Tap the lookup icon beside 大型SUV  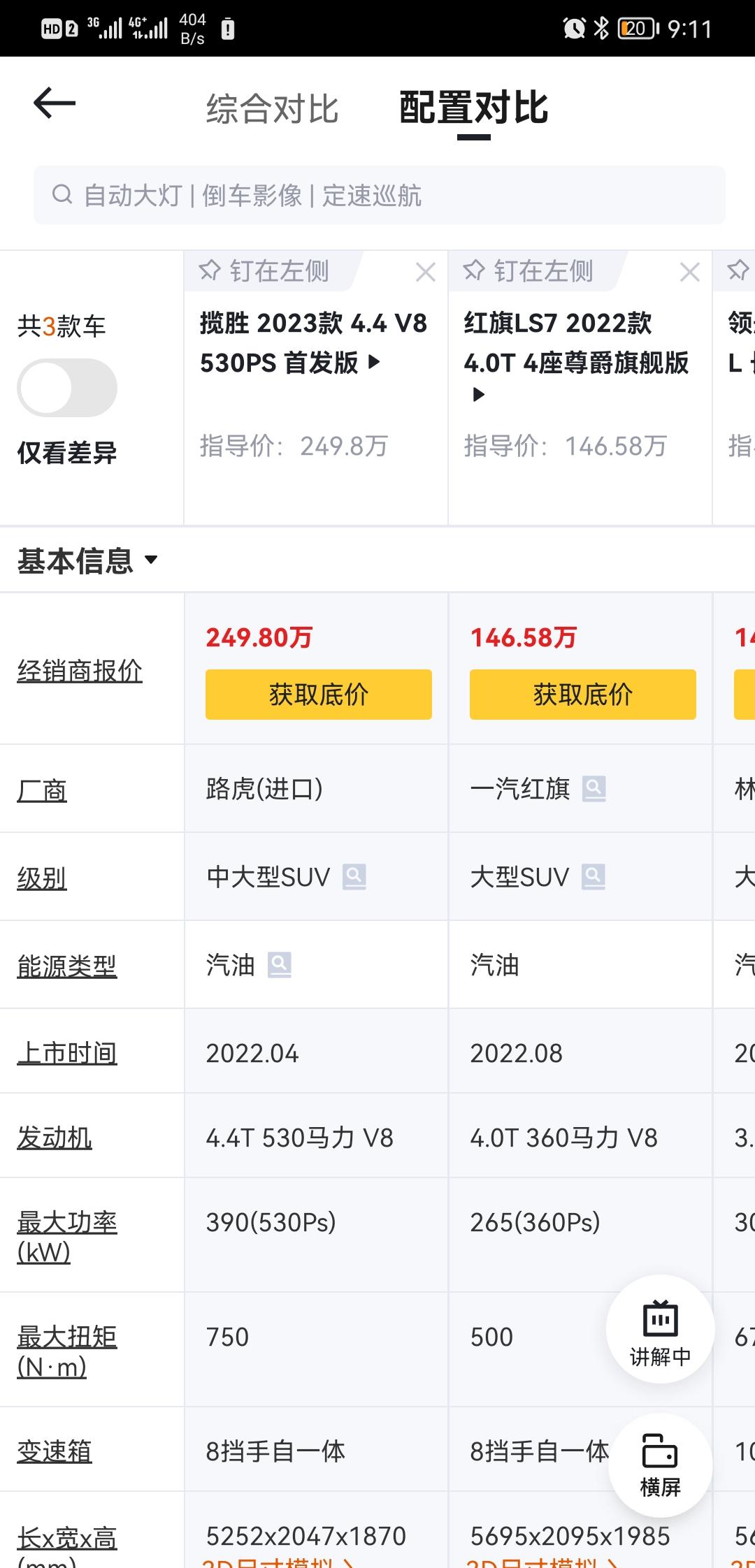pos(594,877)
